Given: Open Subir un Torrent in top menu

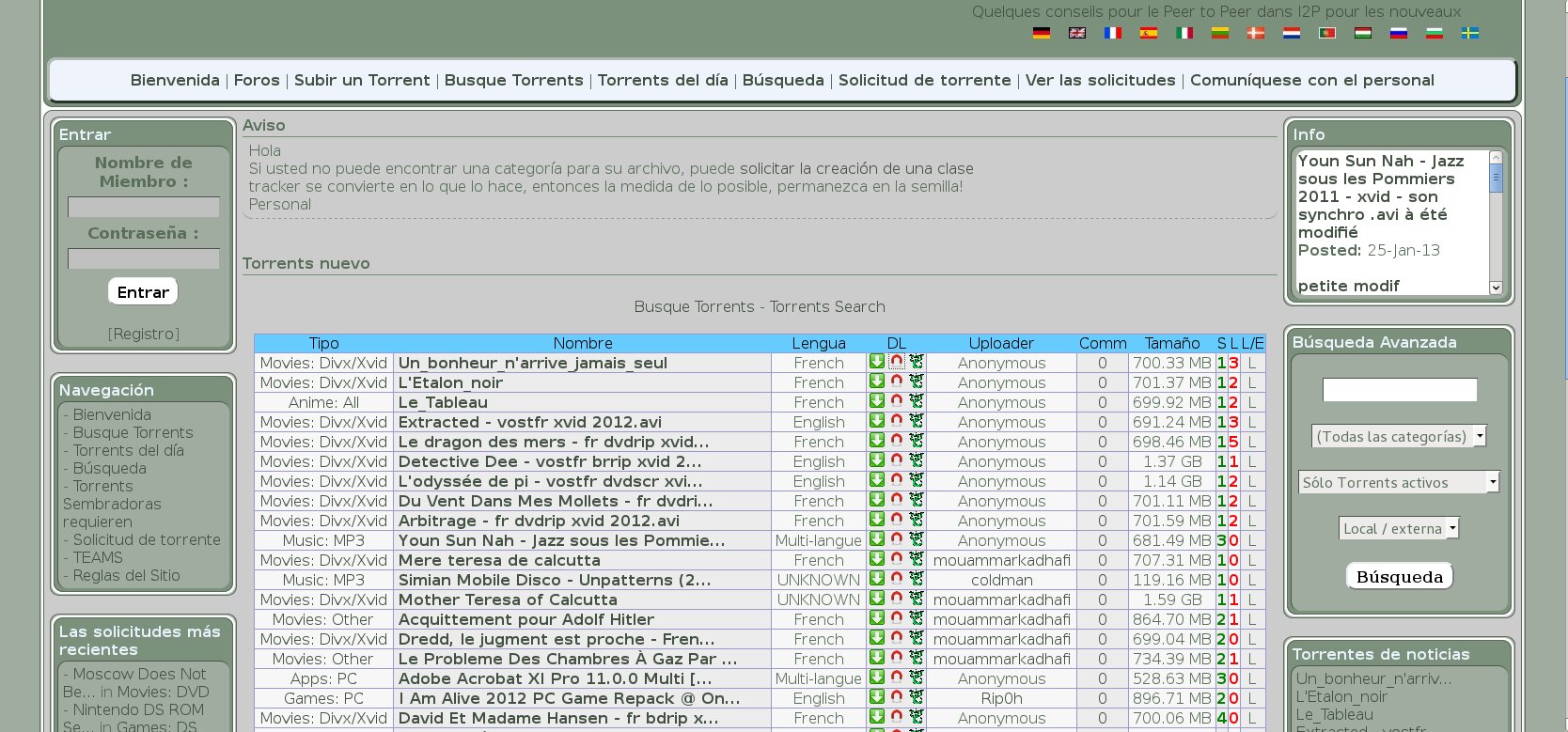Looking at the screenshot, I should pyautogui.click(x=362, y=81).
